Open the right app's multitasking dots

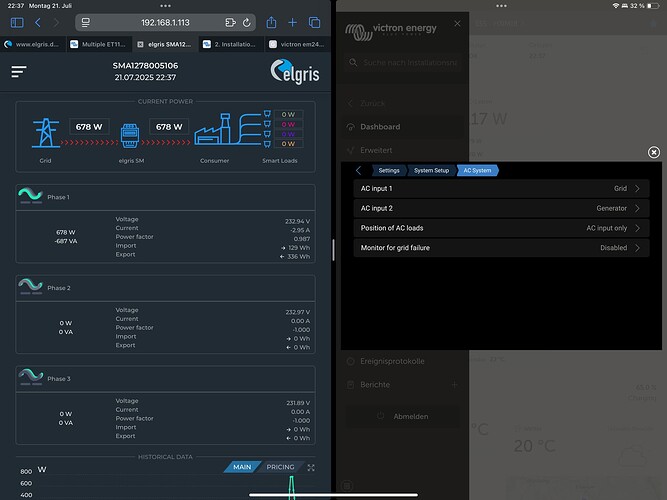point(501,6)
